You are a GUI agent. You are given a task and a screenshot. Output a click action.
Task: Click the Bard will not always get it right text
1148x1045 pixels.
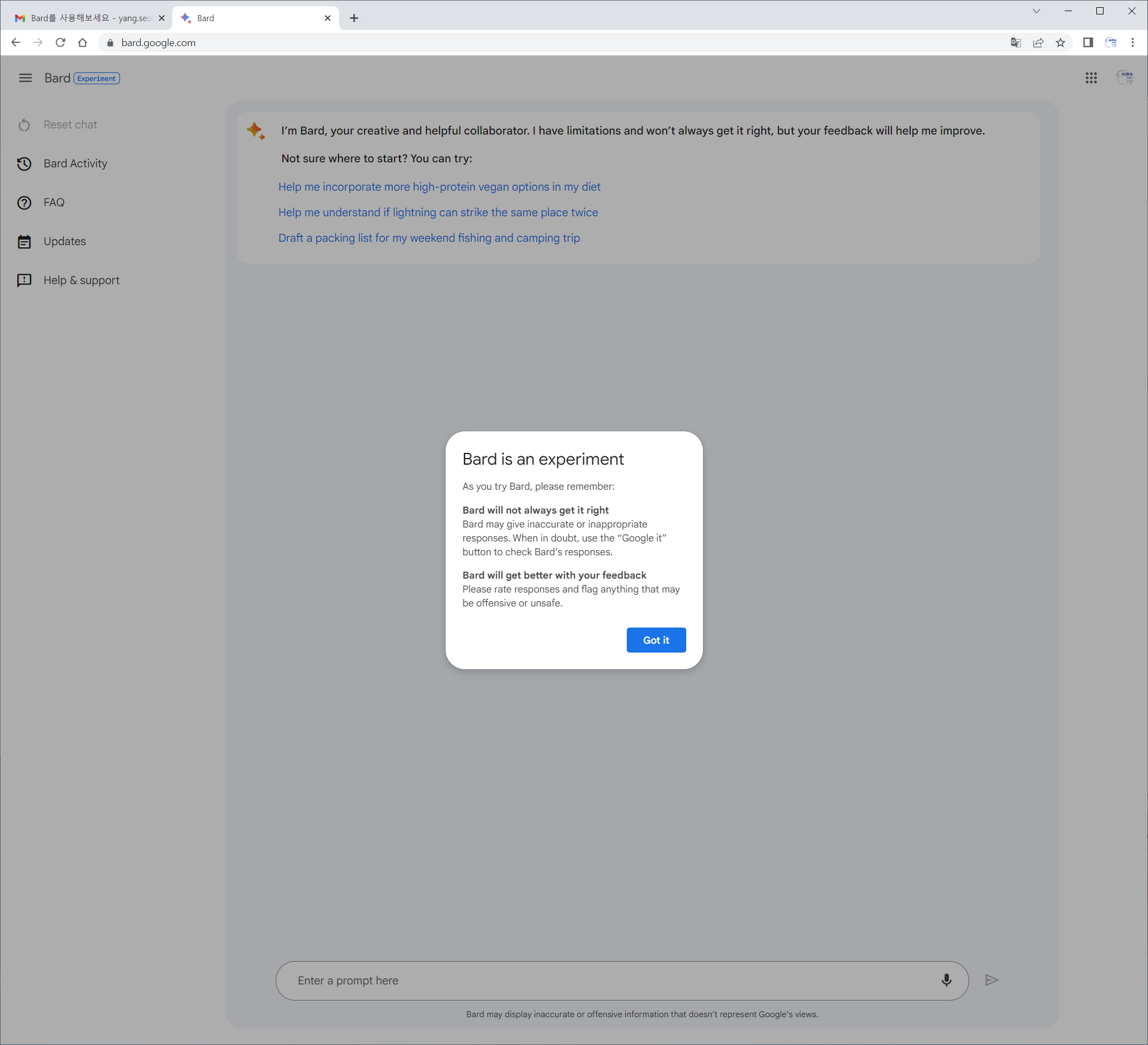[535, 510]
